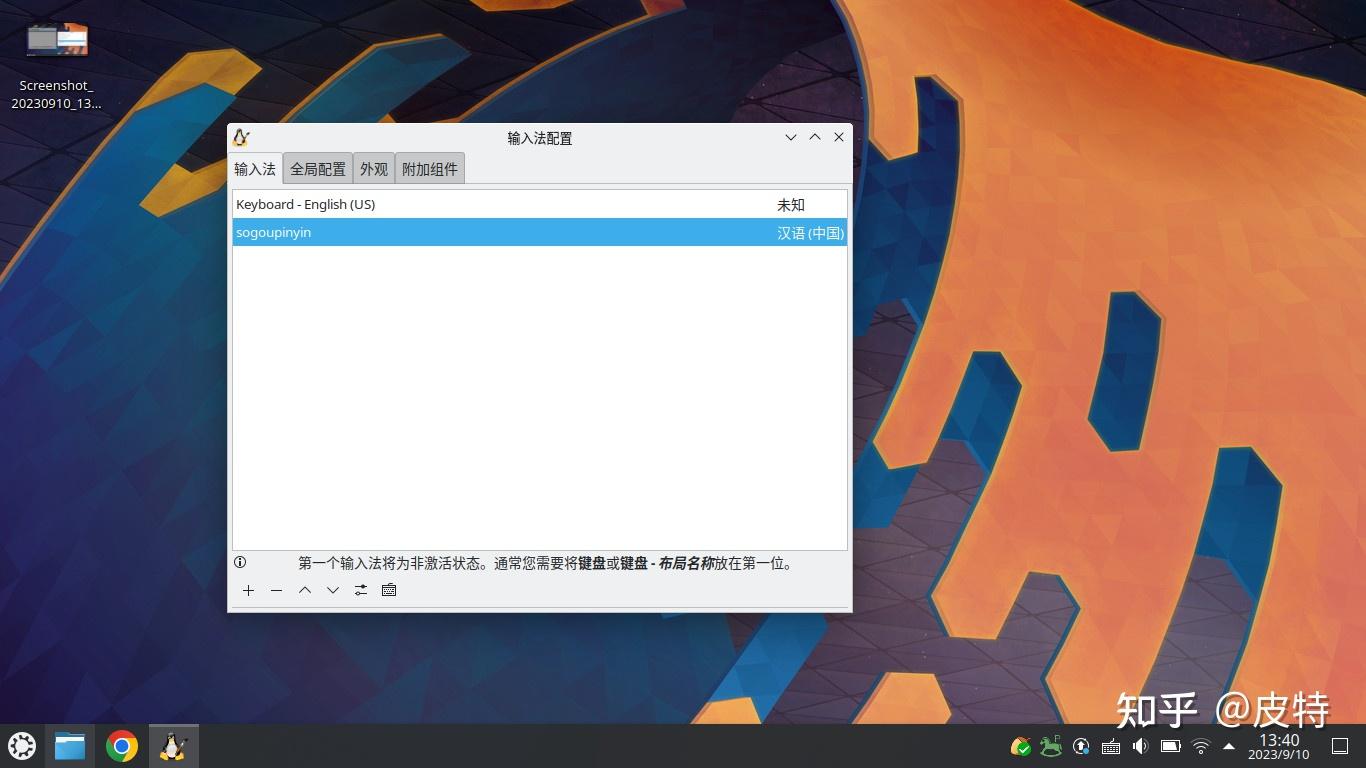The width and height of the screenshot is (1366, 768).
Task: Expand hidden system tray icons arrow
Action: [x=1228, y=746]
